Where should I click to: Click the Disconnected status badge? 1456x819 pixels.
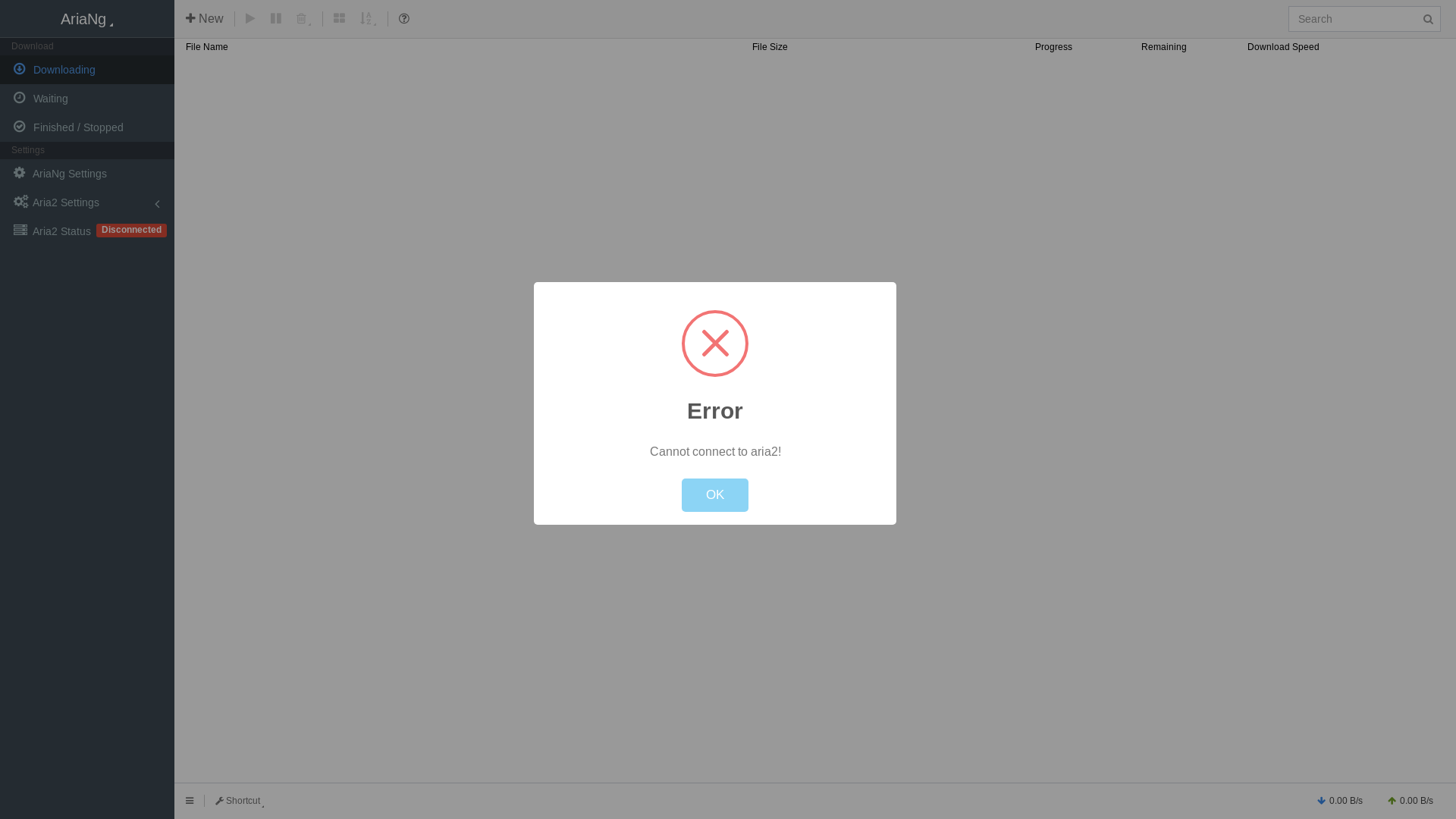pos(131,230)
